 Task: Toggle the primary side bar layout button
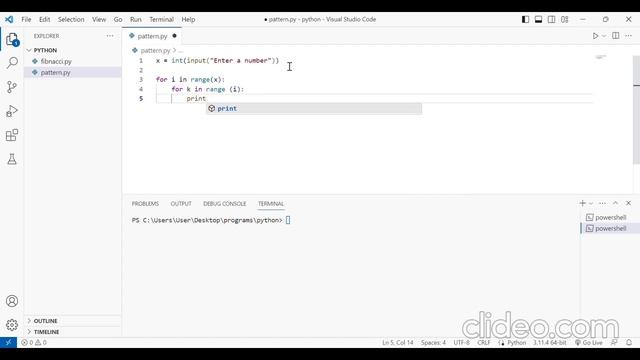[525, 19]
